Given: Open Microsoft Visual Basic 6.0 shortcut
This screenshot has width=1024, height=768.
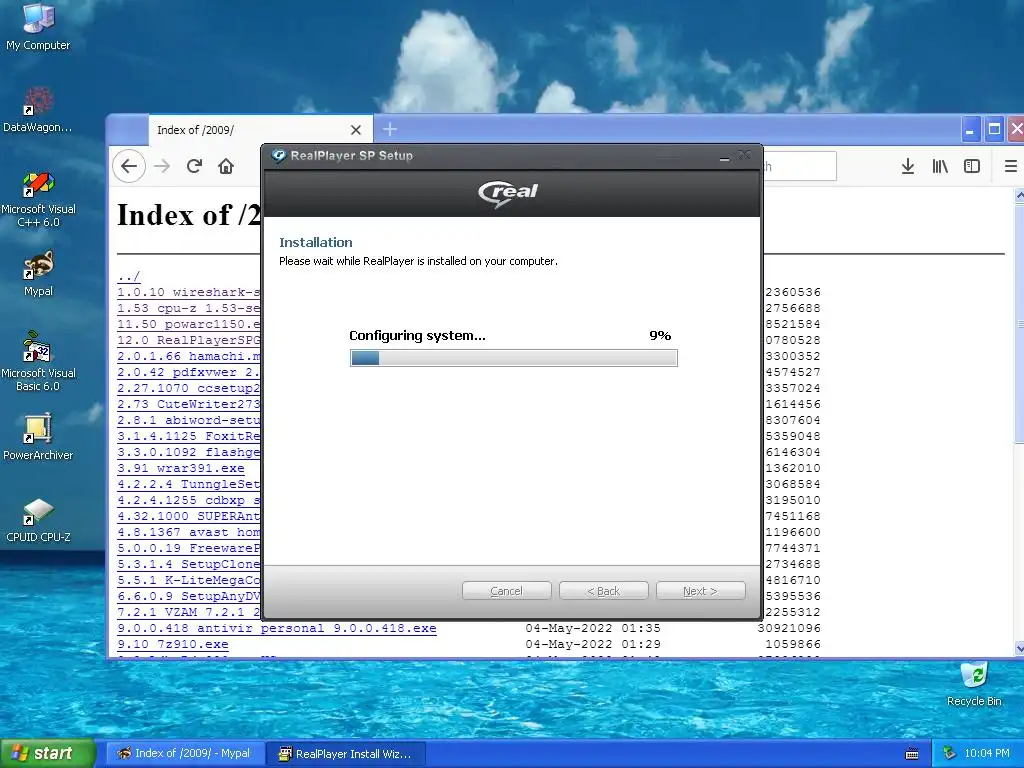Looking at the screenshot, I should (38, 361).
